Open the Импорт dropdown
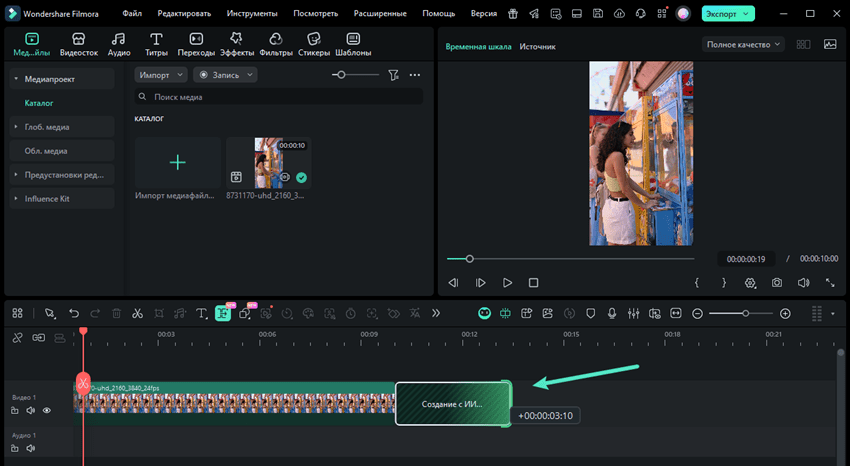 [x=161, y=75]
